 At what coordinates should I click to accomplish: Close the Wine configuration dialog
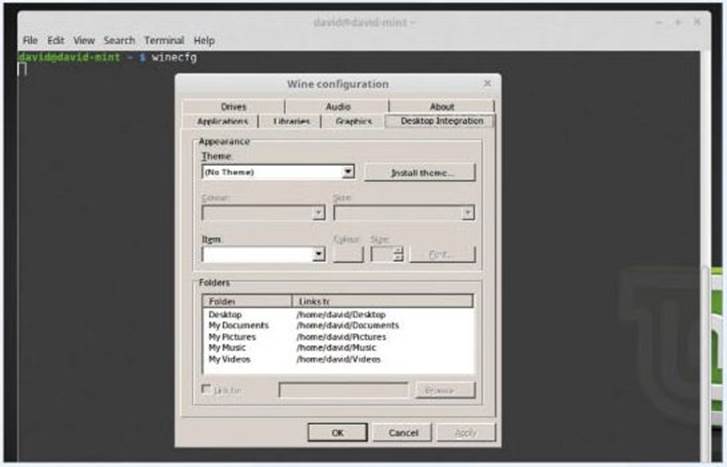tap(487, 83)
